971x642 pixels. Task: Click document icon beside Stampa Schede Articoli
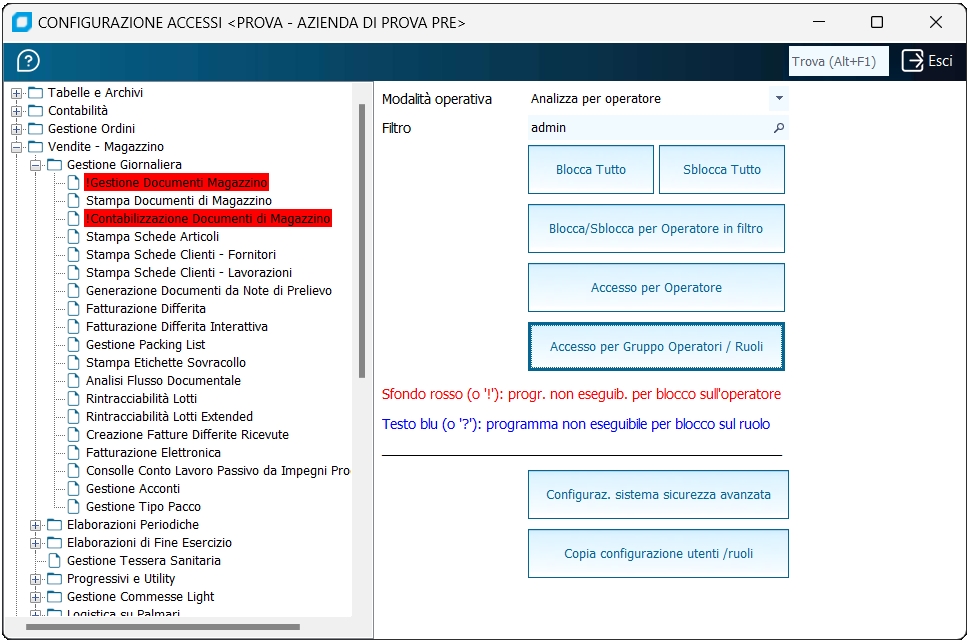tap(74, 236)
